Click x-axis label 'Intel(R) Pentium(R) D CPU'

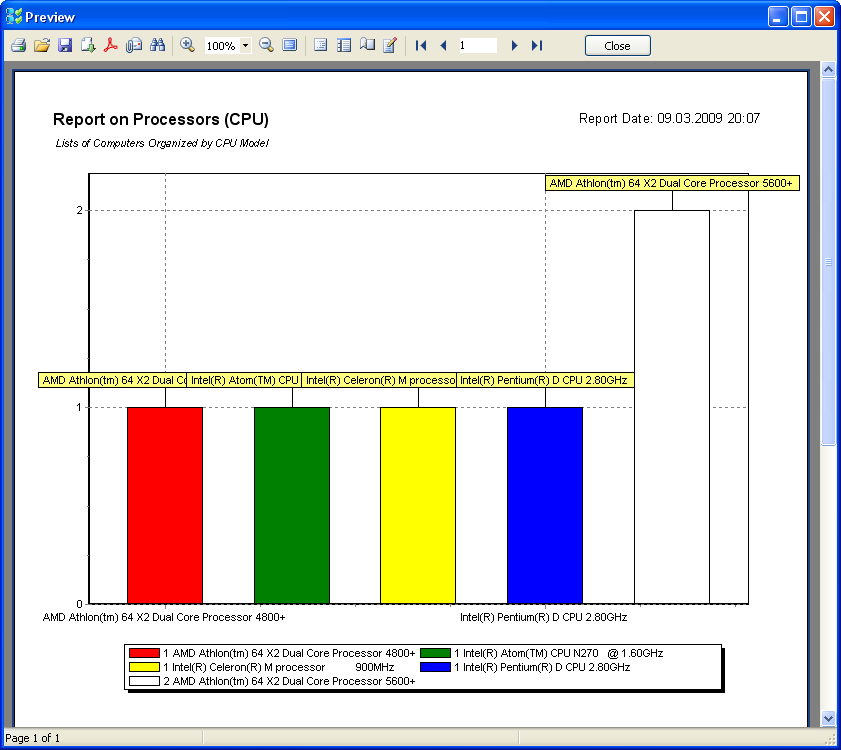point(543,617)
